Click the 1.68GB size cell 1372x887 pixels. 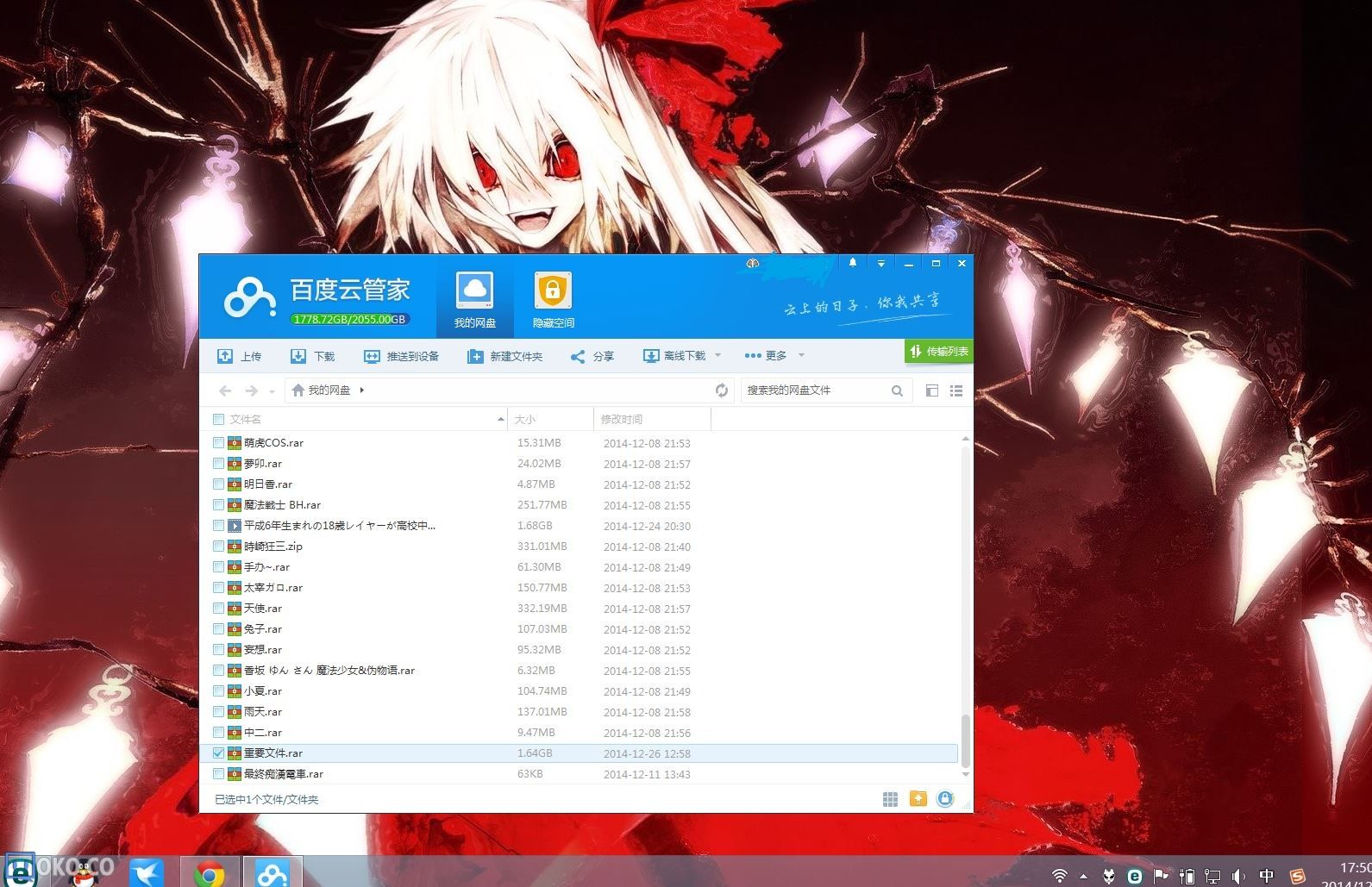535,526
